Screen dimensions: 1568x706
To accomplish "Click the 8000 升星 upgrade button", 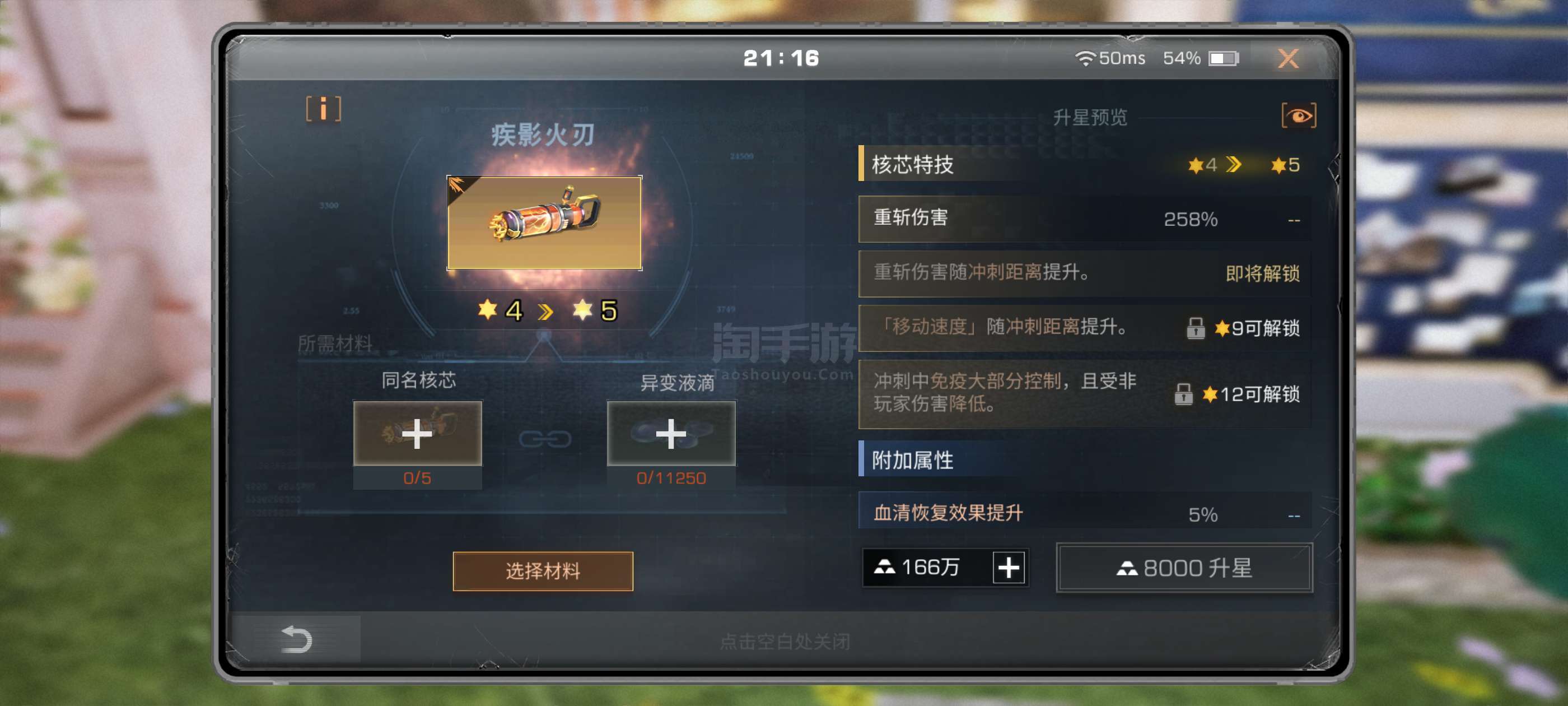I will 1184,568.
